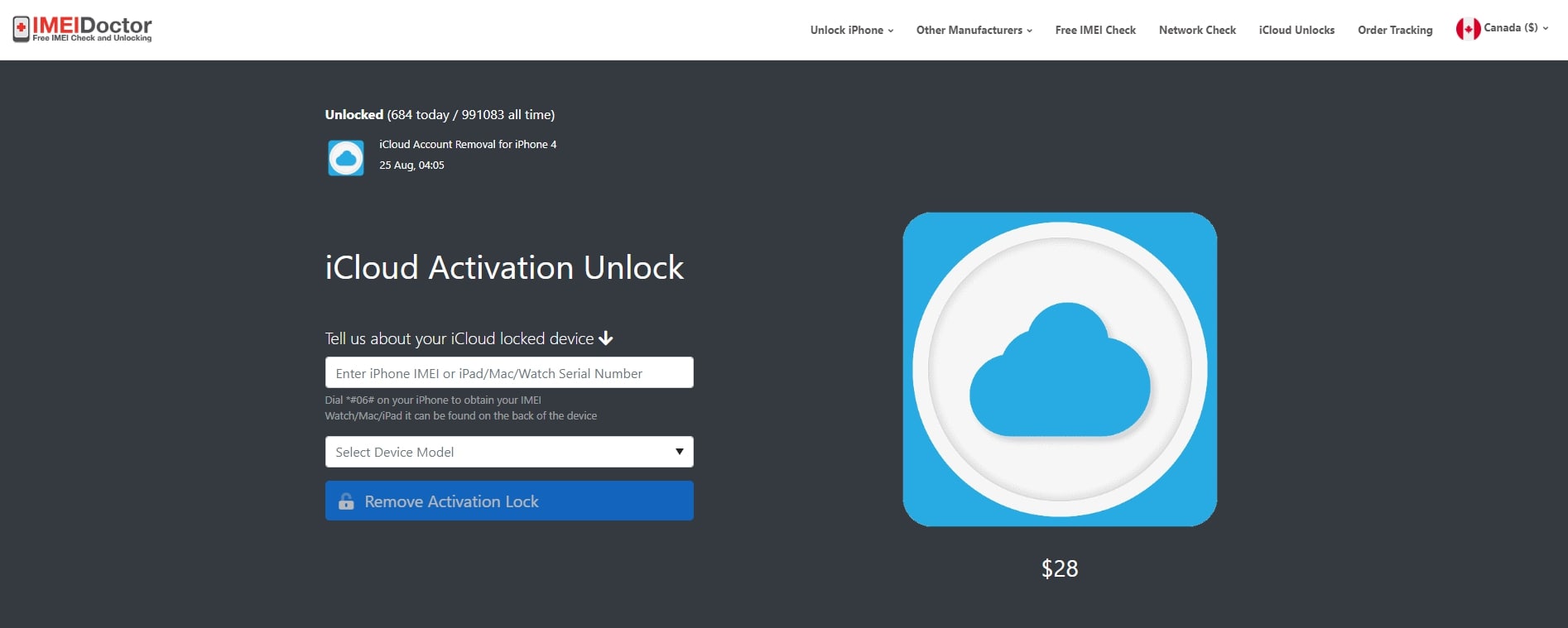This screenshot has height=628, width=1568.
Task: Click the small iCloud icon under Unlocked
Action: point(346,157)
